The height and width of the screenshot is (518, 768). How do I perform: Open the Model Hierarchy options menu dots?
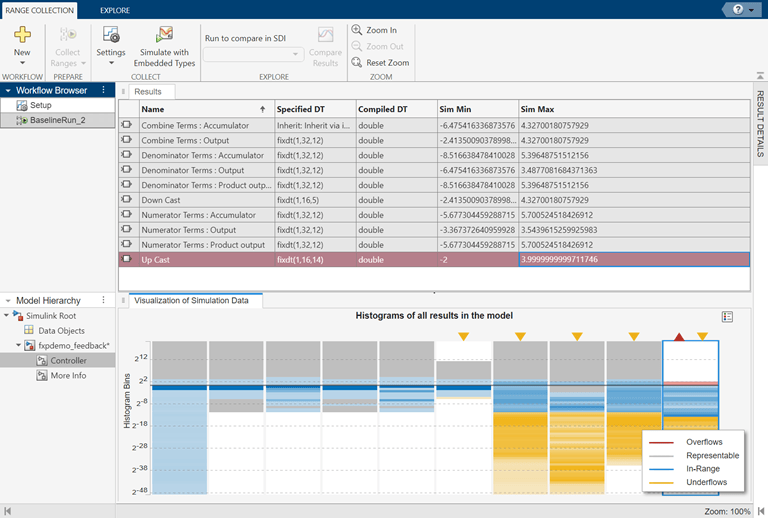point(103,300)
